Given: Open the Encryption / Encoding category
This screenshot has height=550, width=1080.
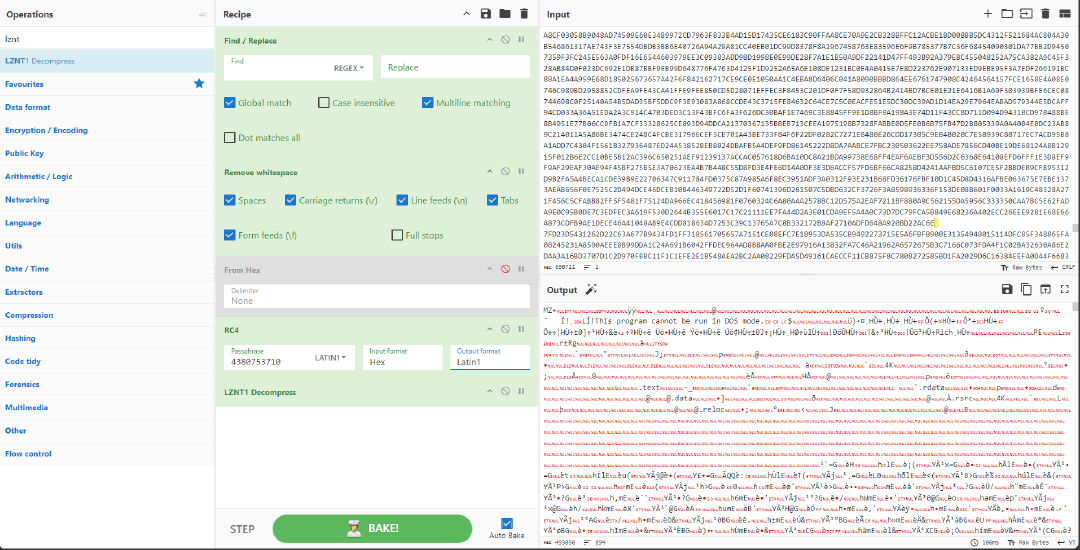Looking at the screenshot, I should [x=46, y=130].
